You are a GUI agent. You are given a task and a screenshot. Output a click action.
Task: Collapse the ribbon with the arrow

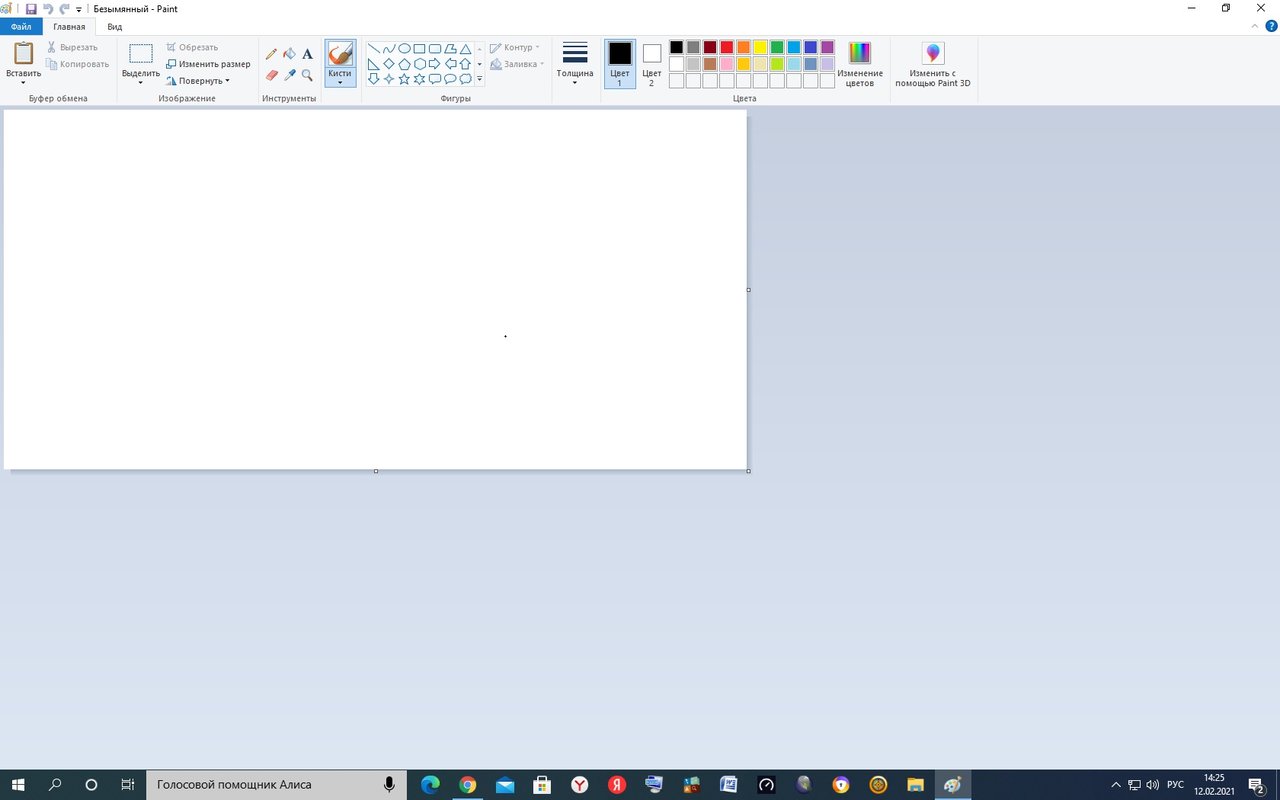point(1256,27)
